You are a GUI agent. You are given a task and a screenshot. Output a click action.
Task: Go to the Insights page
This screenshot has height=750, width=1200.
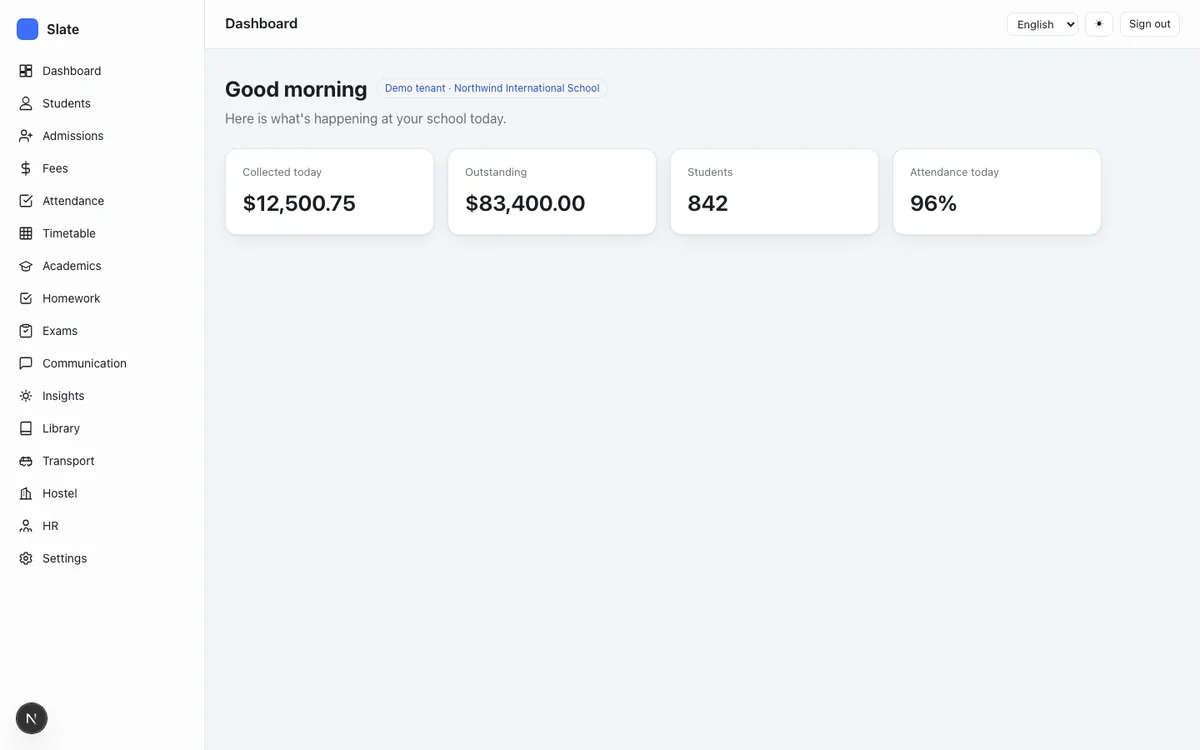pyautogui.click(x=63, y=396)
